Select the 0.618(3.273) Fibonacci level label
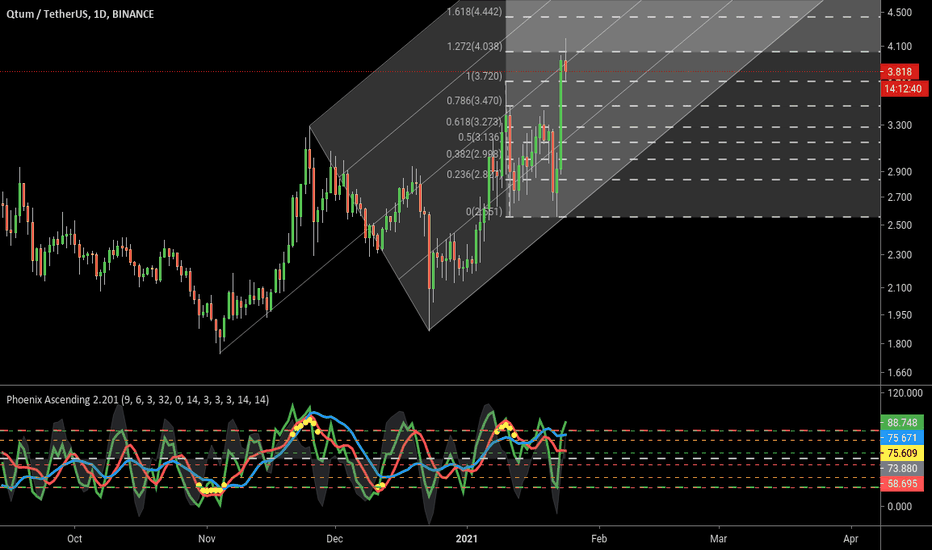Viewport: 932px width, 550px height. [474, 122]
